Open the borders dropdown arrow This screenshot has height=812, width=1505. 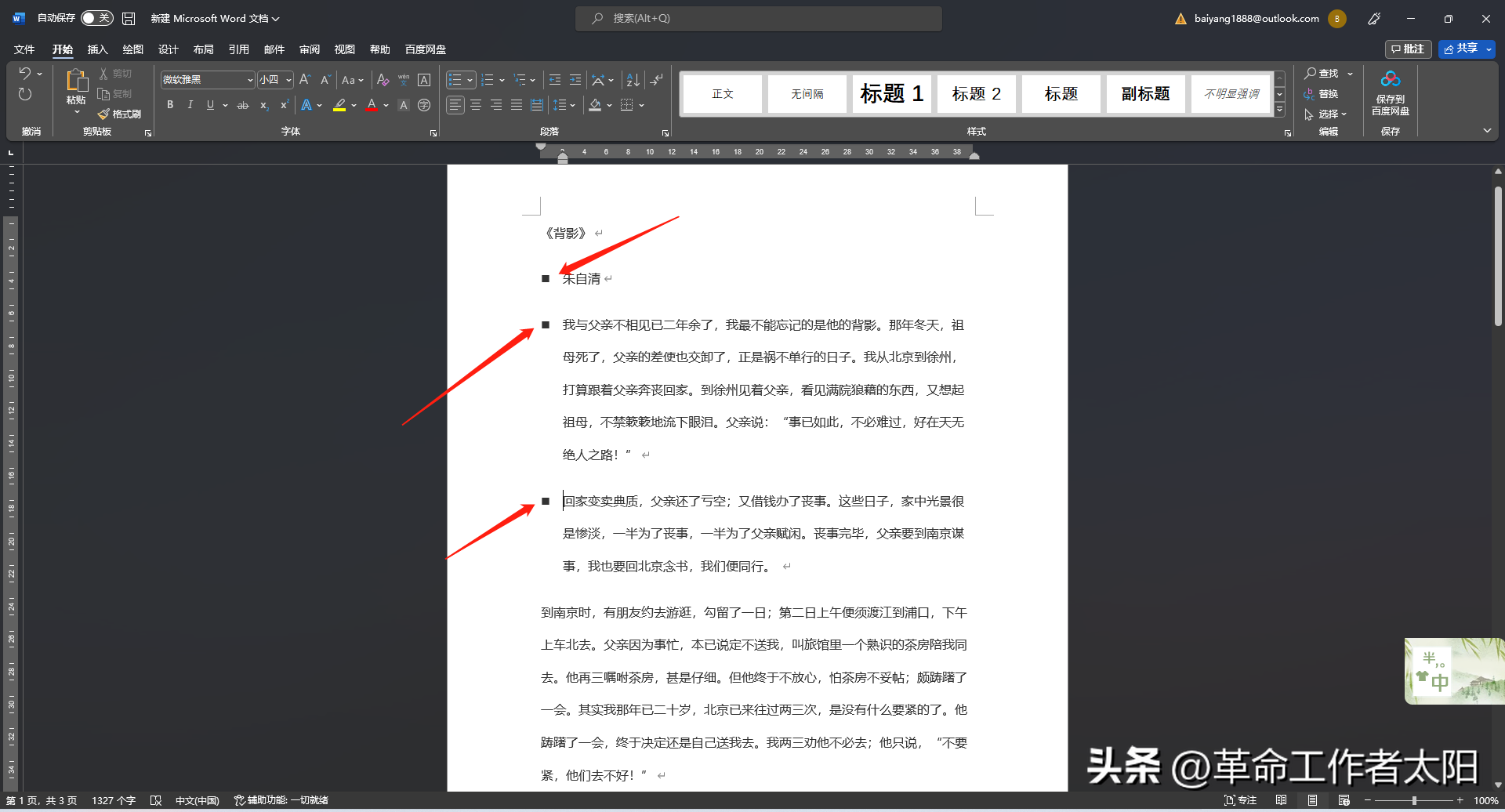pos(641,105)
